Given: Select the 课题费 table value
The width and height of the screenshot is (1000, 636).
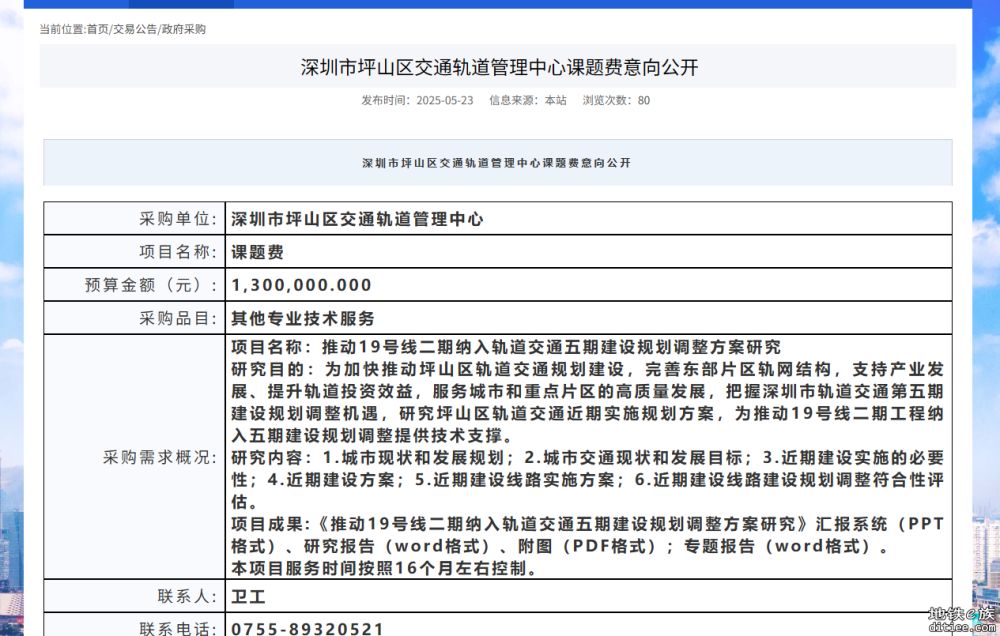Looking at the screenshot, I should tap(257, 253).
